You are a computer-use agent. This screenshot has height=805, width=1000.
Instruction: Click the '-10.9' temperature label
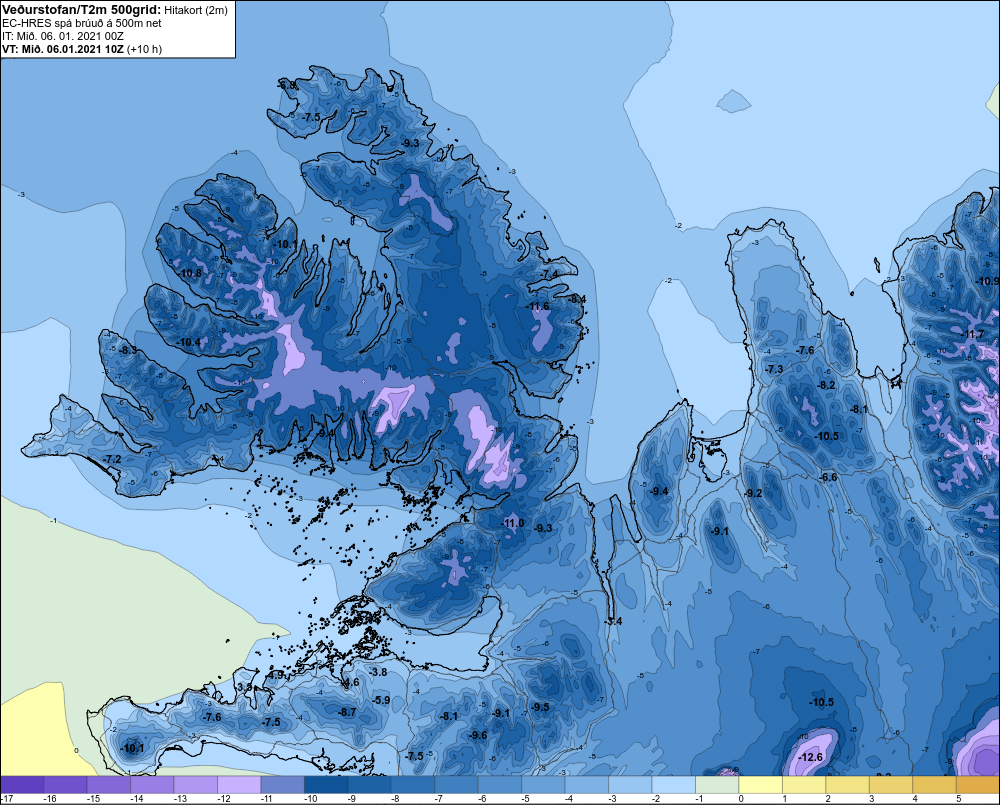(x=988, y=281)
